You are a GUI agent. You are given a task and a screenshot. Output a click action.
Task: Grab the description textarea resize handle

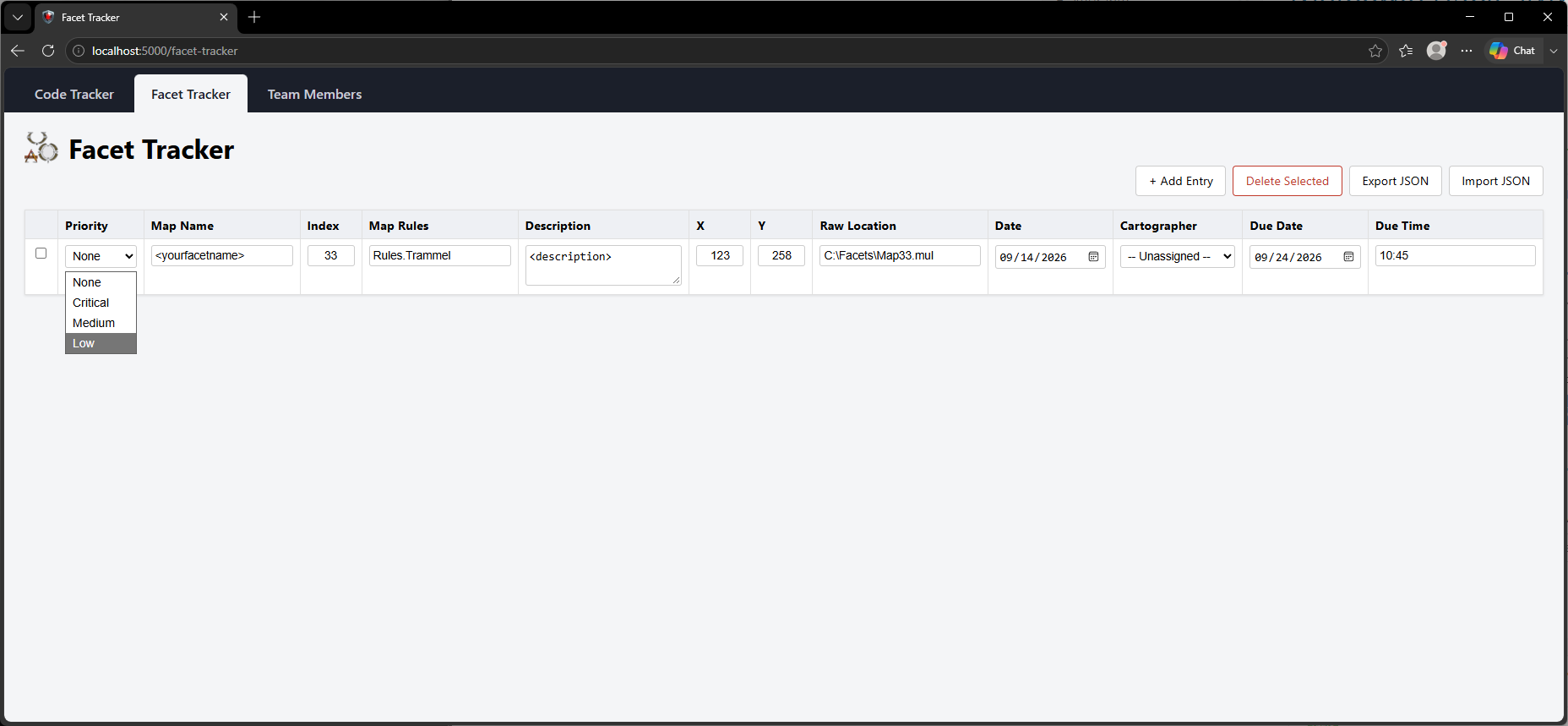[x=676, y=280]
